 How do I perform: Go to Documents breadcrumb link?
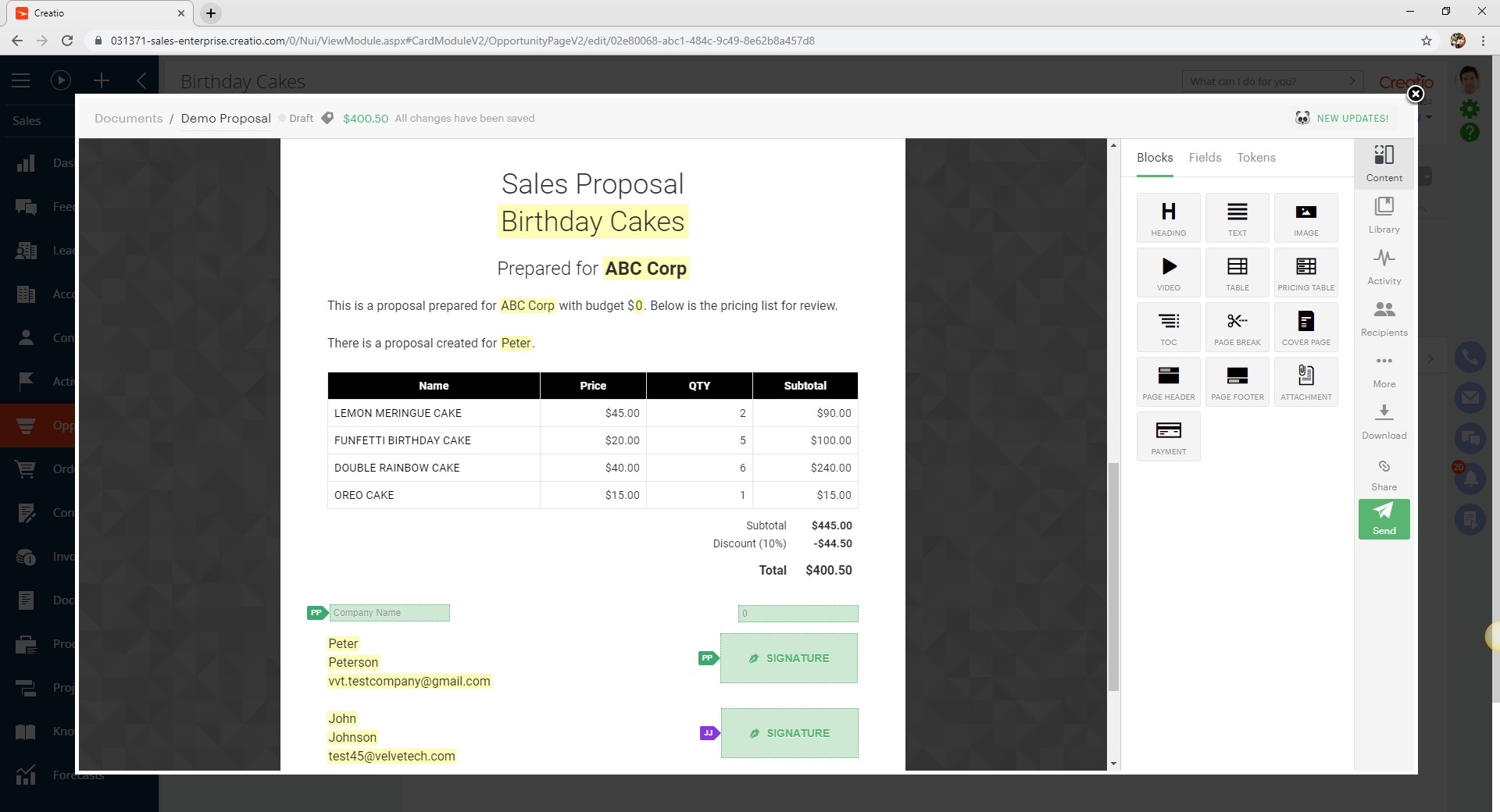click(x=129, y=119)
